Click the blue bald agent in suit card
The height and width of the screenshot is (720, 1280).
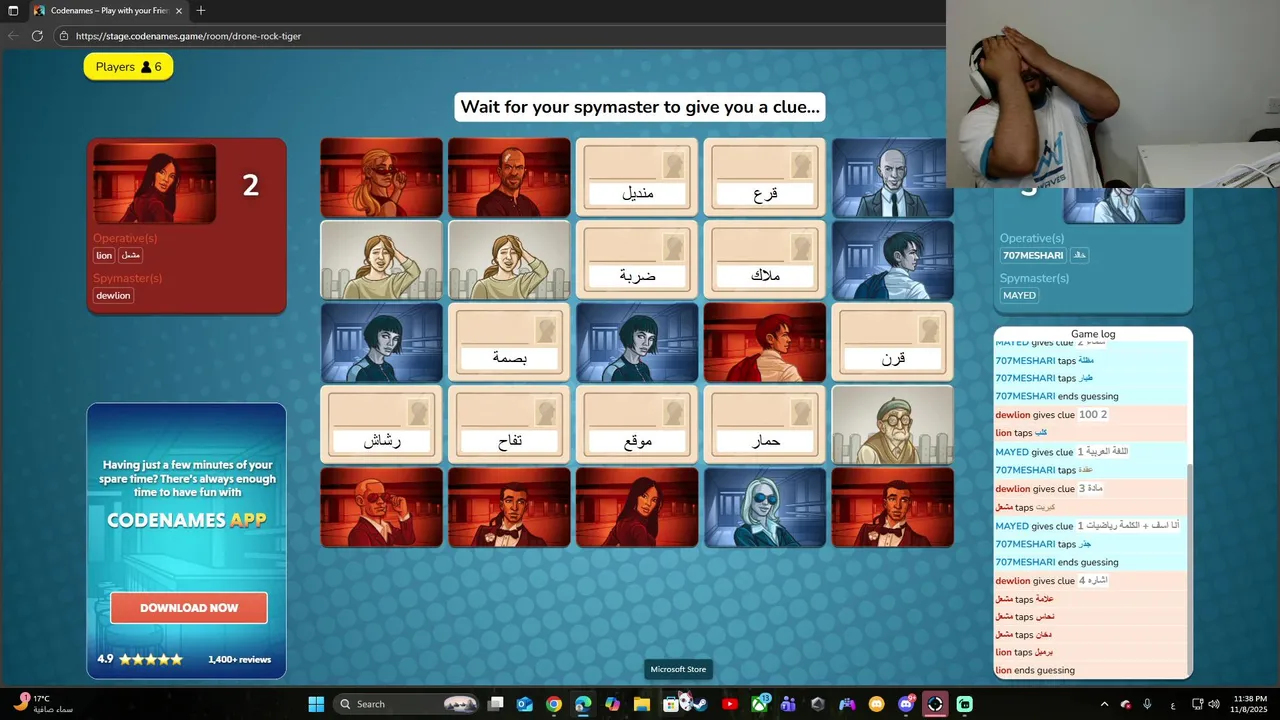(893, 177)
